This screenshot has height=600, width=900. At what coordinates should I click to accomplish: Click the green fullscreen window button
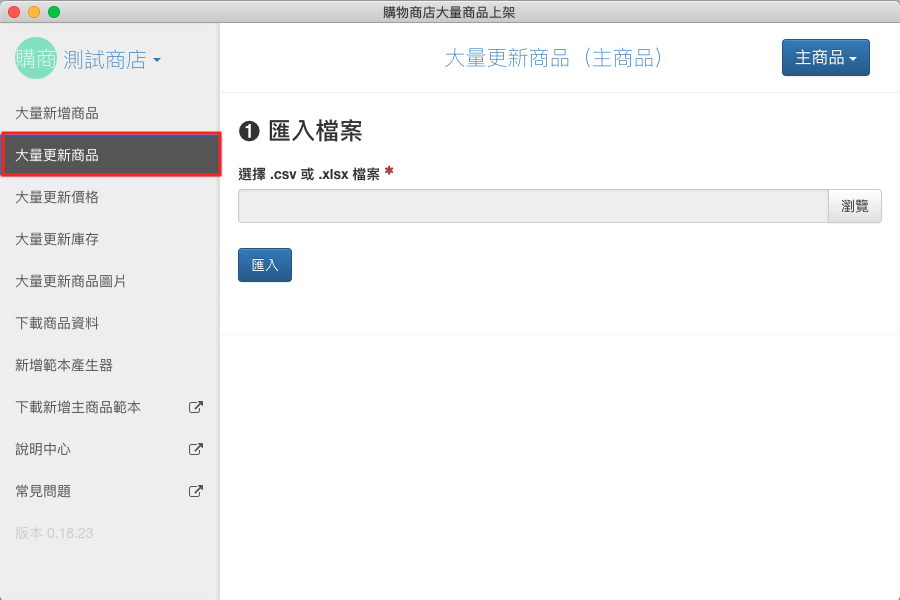coord(54,11)
